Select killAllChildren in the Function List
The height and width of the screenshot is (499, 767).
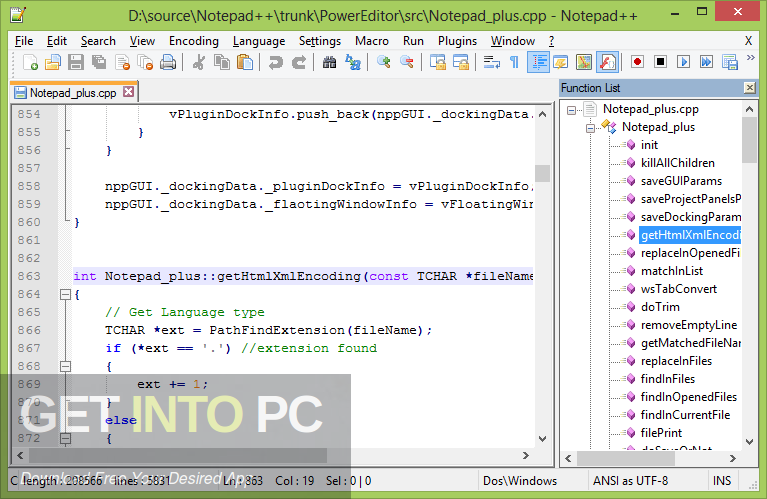pyautogui.click(x=677, y=163)
